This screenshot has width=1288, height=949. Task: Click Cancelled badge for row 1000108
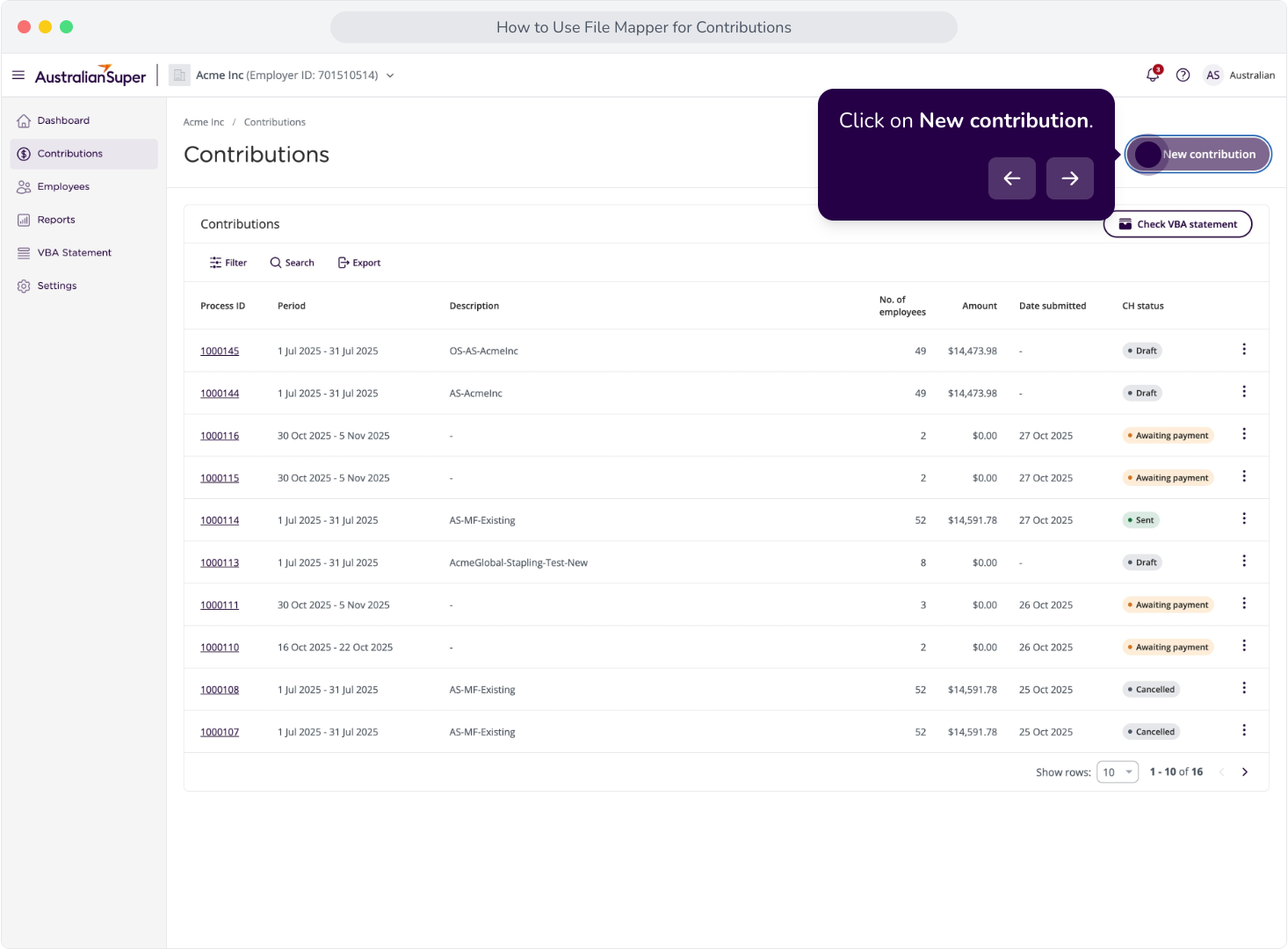tap(1152, 690)
